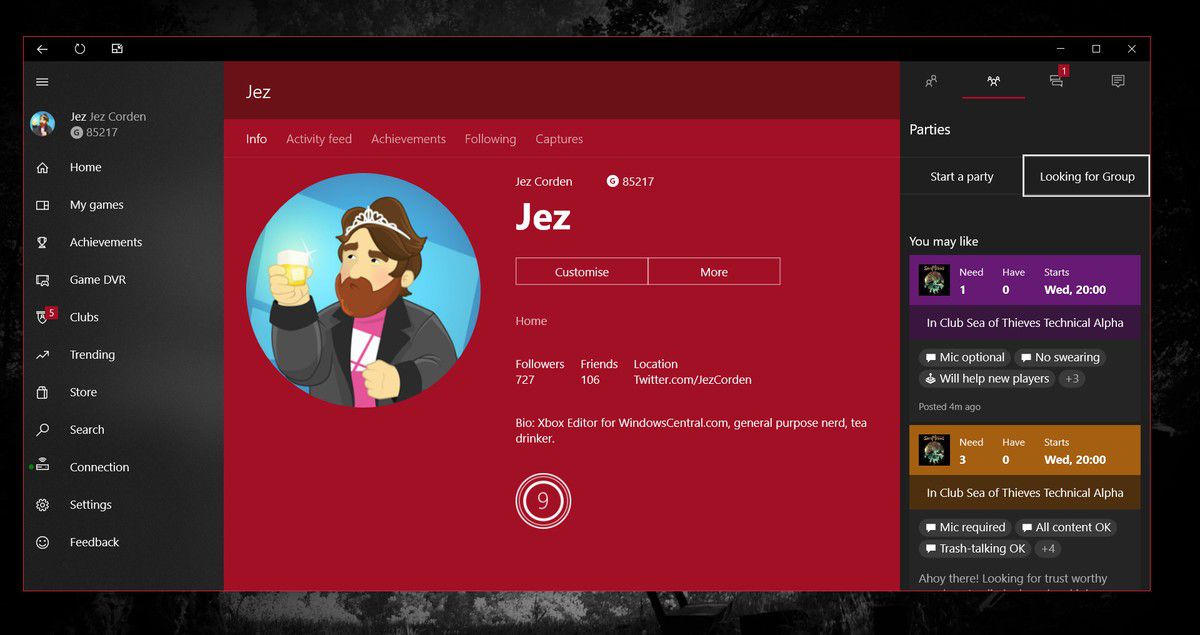Image resolution: width=1200 pixels, height=635 pixels.
Task: Click the Game DVR icon
Action: coord(42,280)
